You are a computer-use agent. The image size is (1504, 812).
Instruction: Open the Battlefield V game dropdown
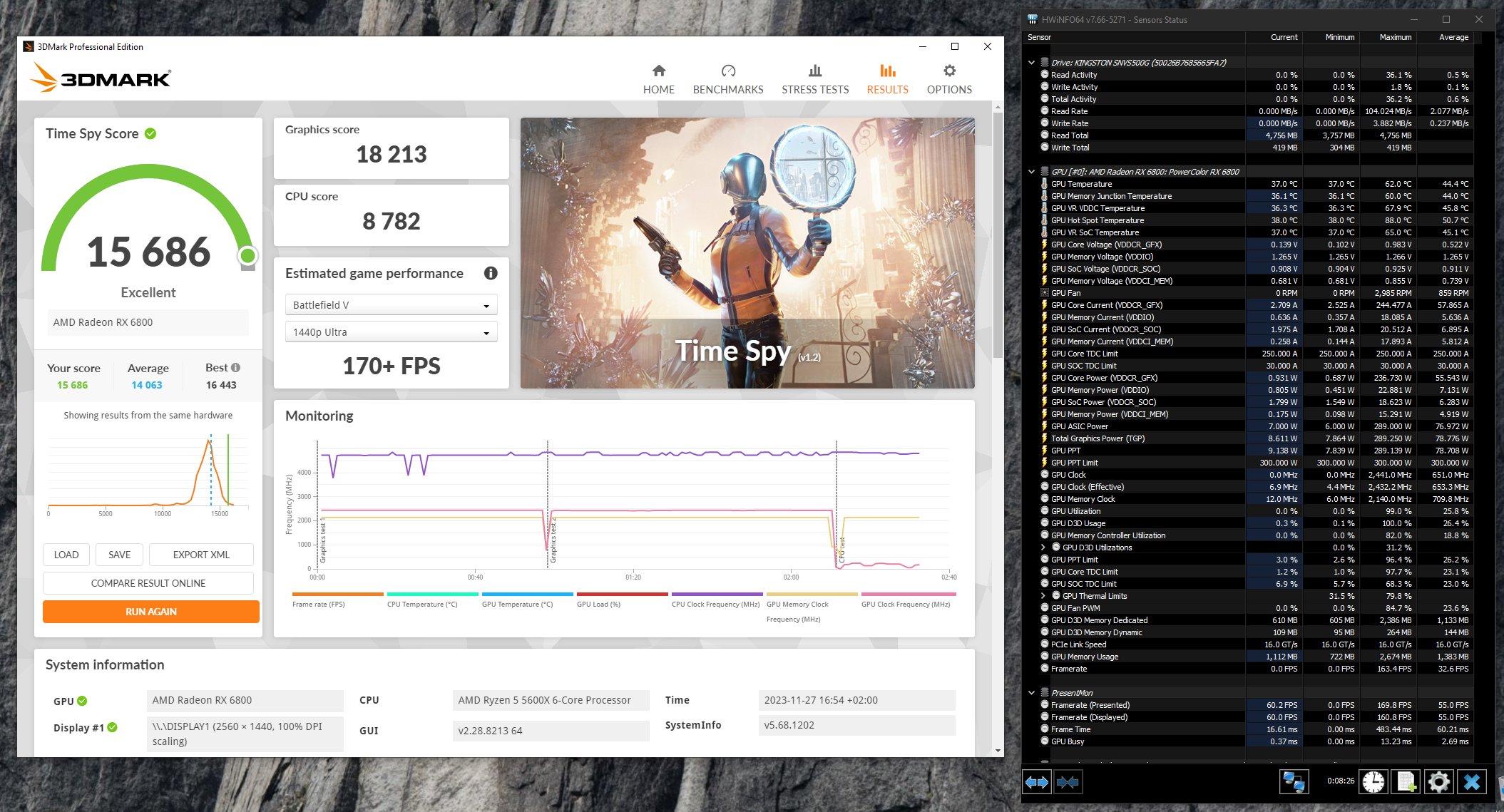[392, 305]
